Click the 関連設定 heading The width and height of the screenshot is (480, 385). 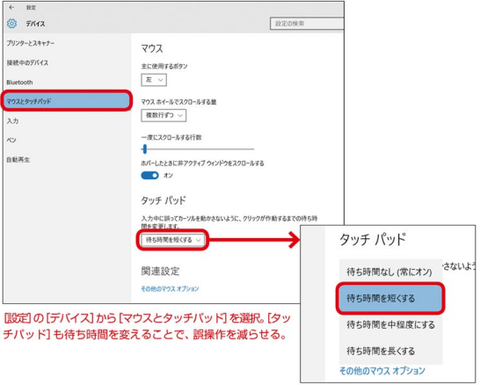point(160,271)
